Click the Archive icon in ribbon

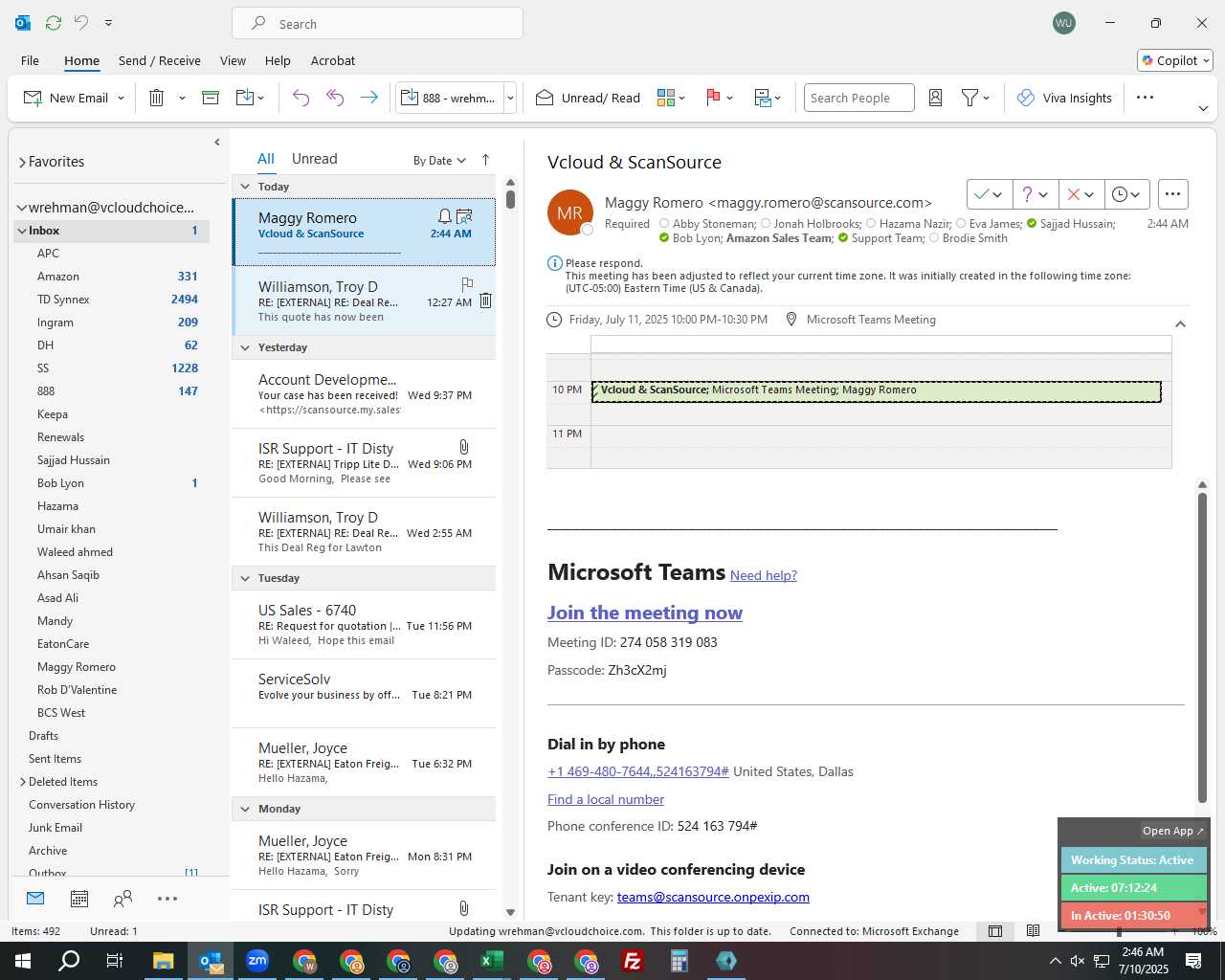(211, 98)
